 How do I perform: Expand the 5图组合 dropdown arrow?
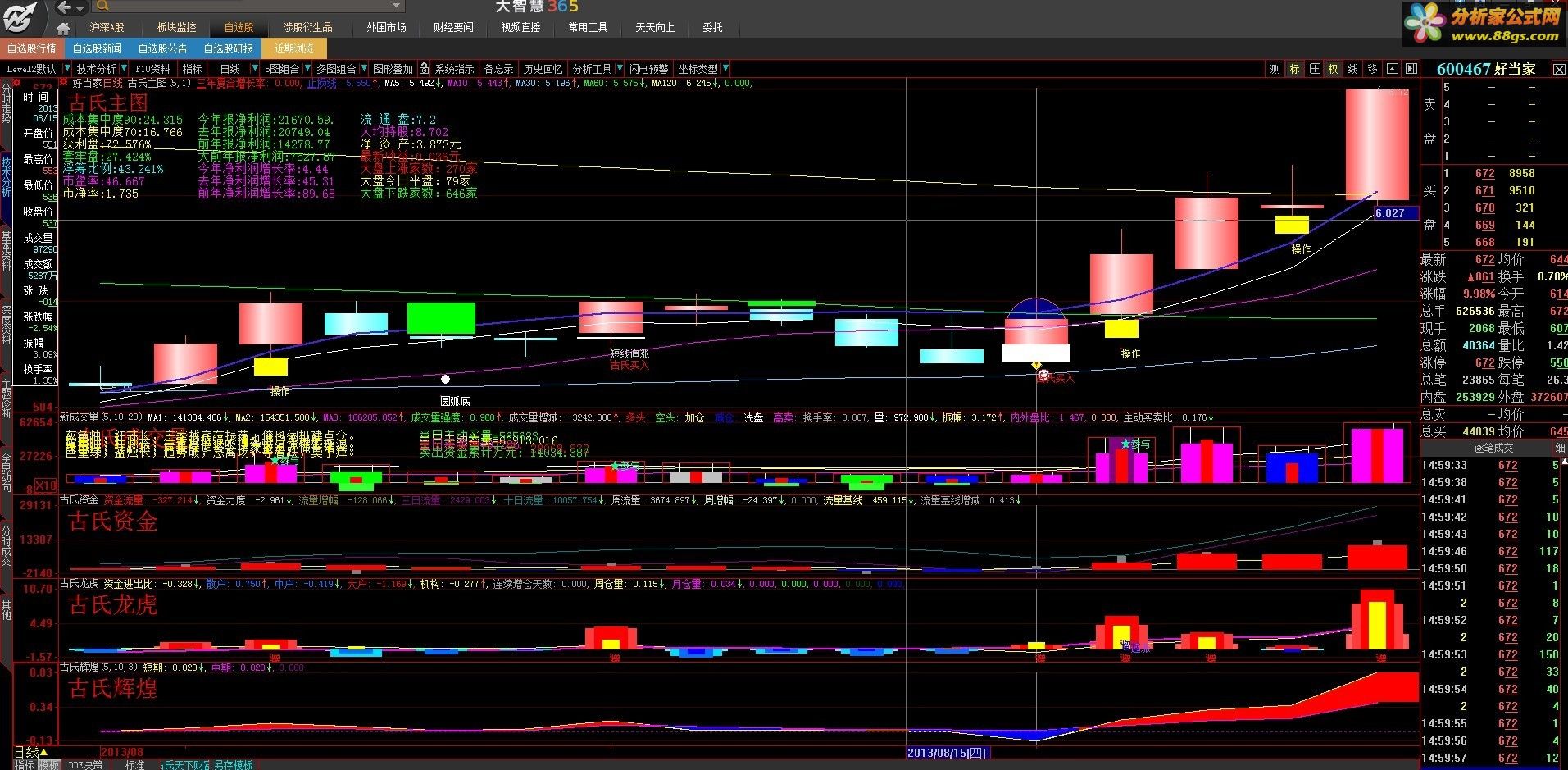[307, 69]
